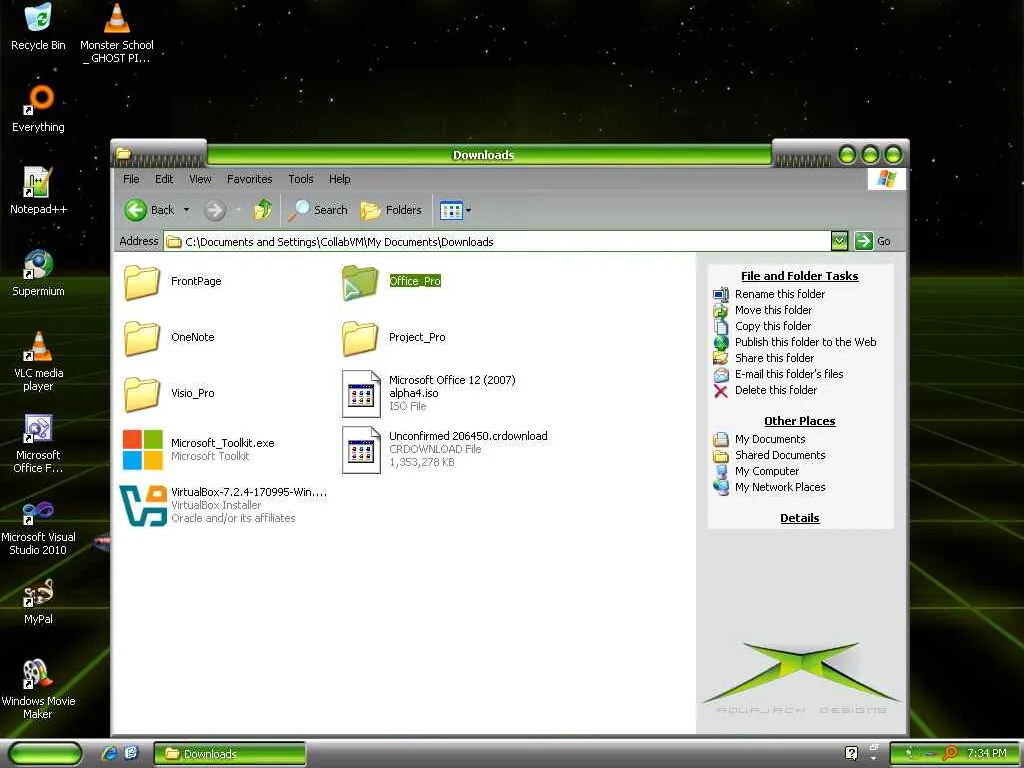Viewport: 1024px width, 768px height.
Task: Collapse the Other Places section
Action: (799, 421)
